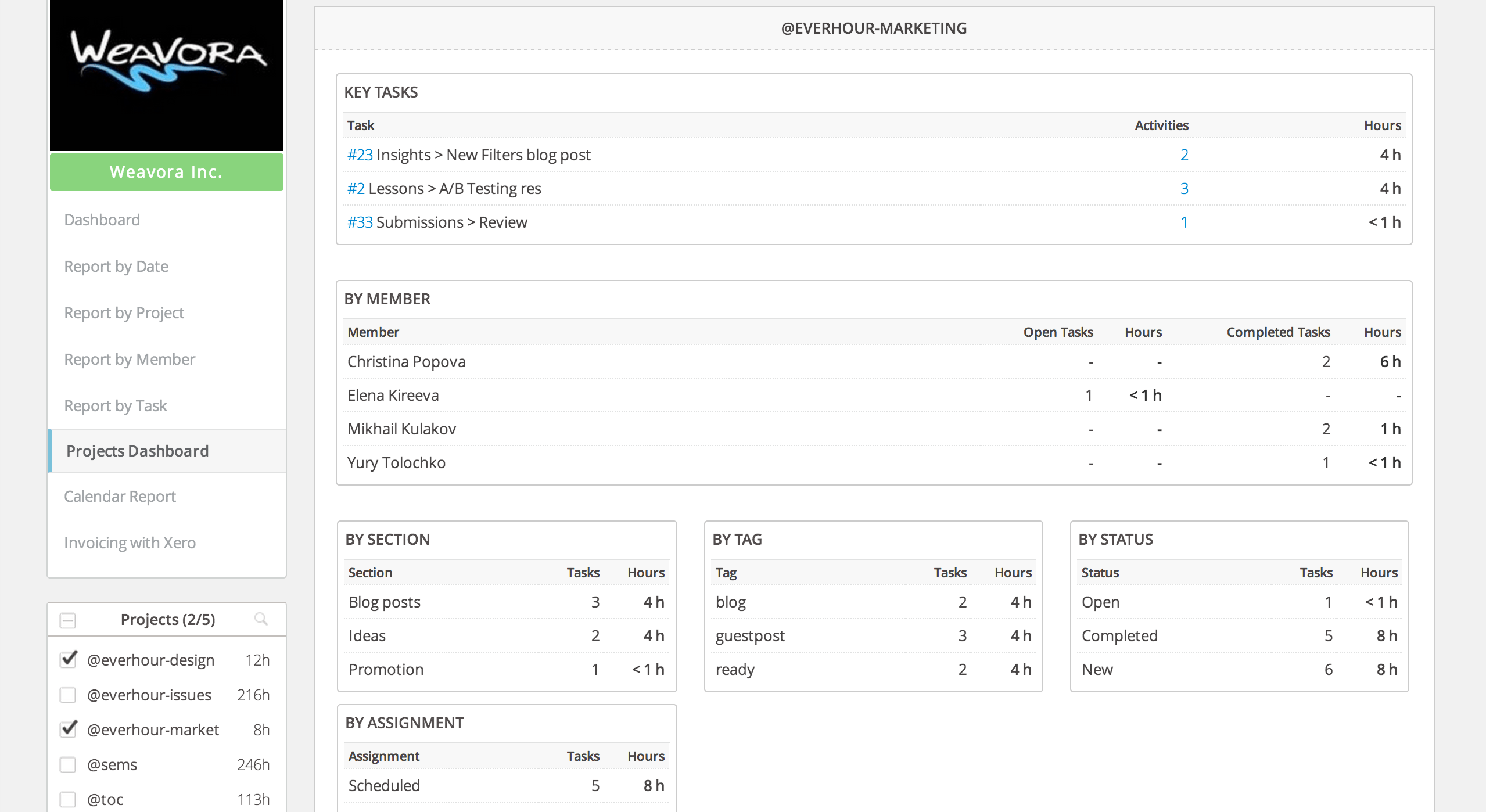Click activities count 3 for task #2
This screenshot has height=812, width=1486.
[1183, 188]
